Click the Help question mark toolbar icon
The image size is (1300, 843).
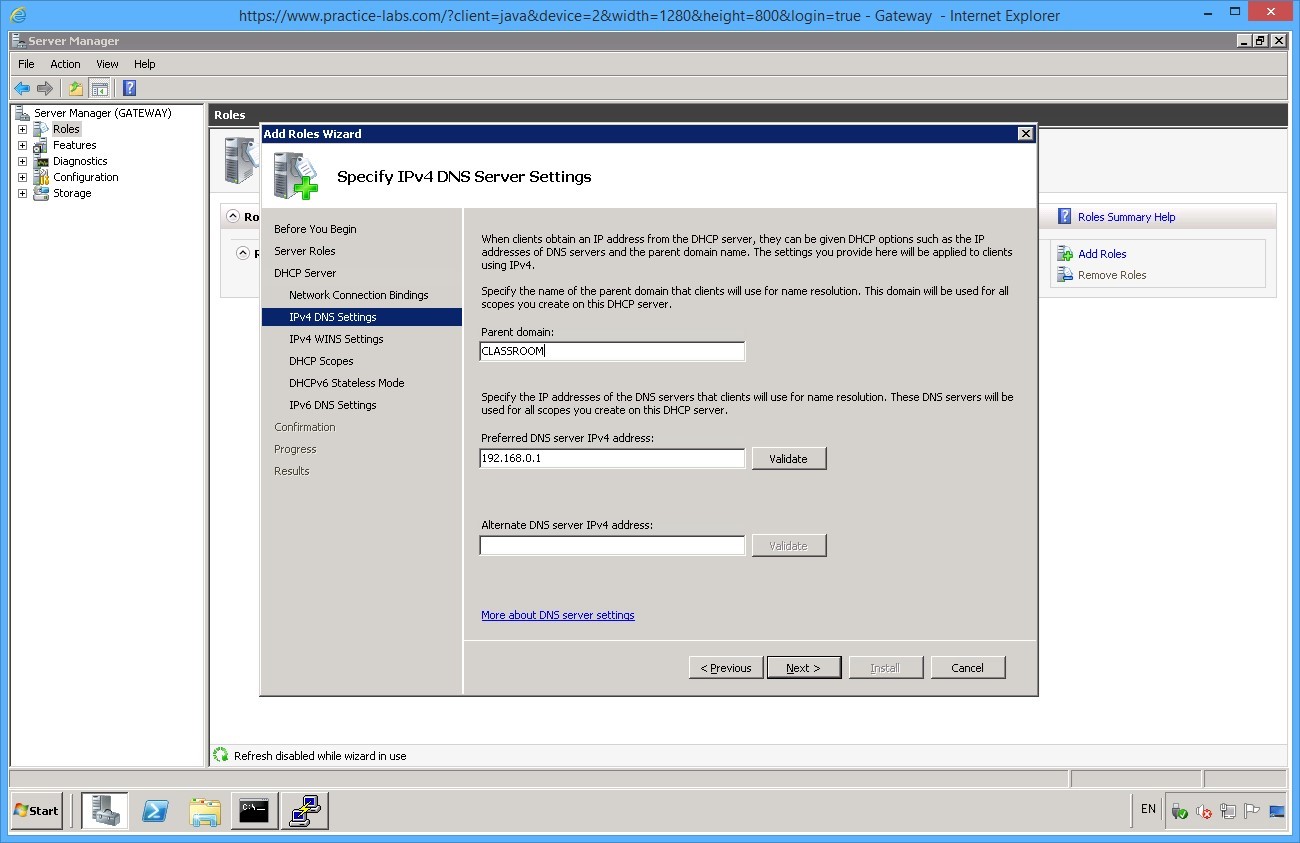[x=129, y=88]
